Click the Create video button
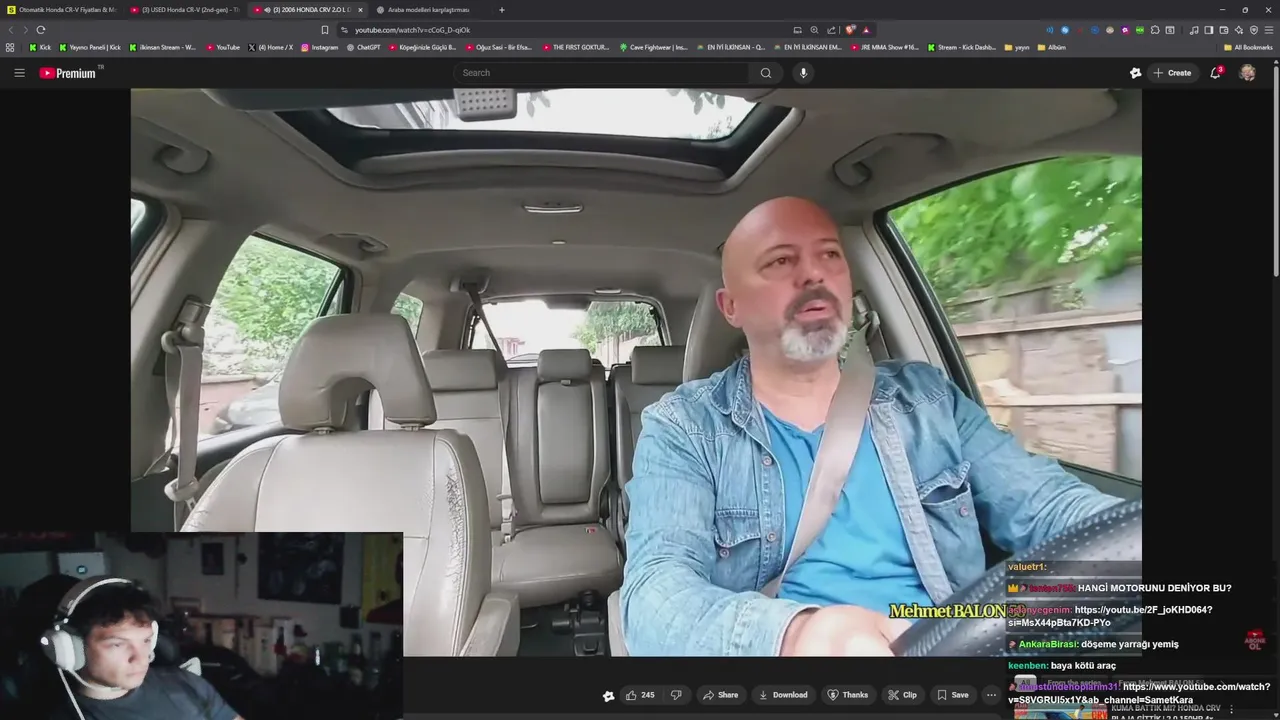 1172,73
